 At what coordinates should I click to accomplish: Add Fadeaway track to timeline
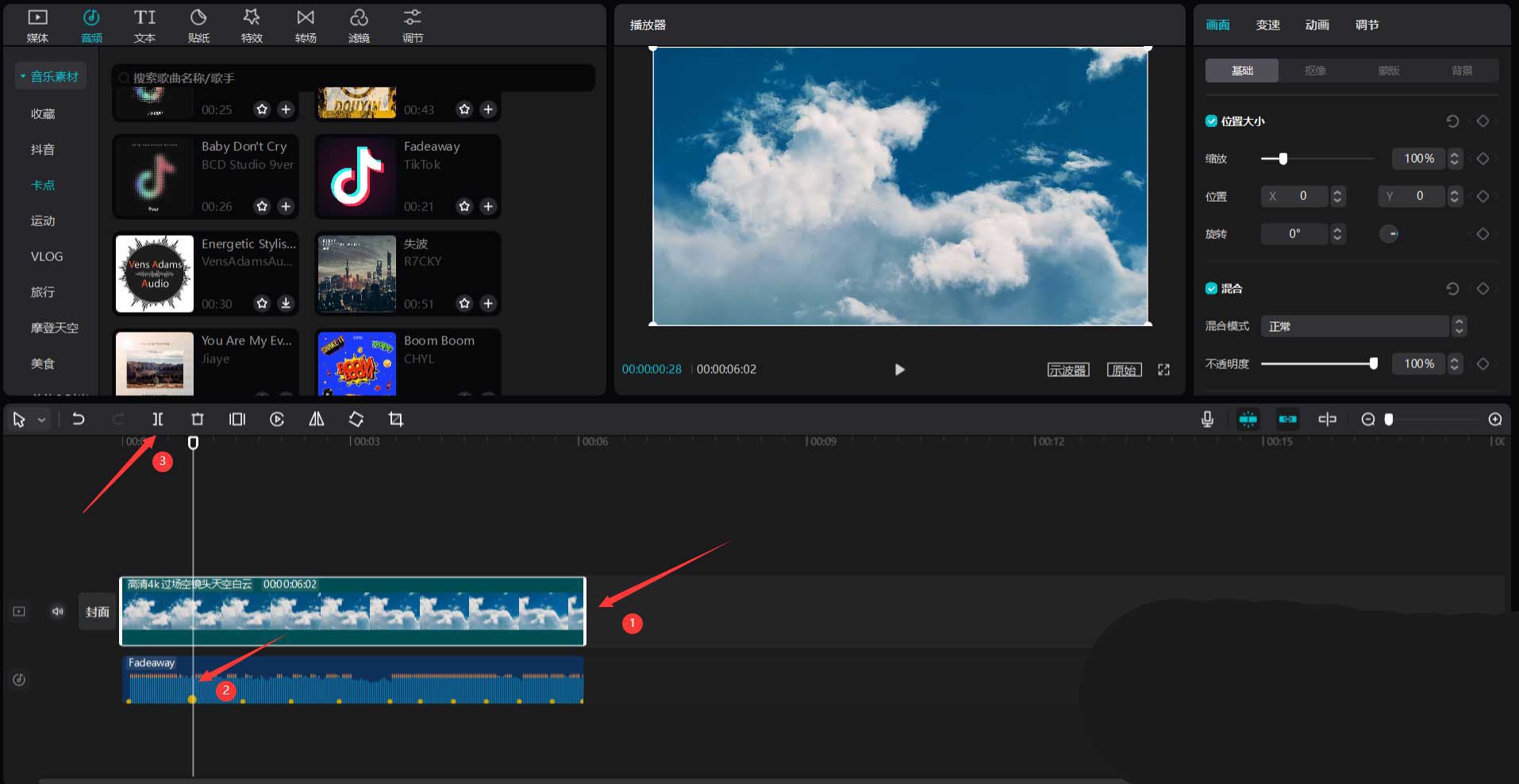[488, 206]
